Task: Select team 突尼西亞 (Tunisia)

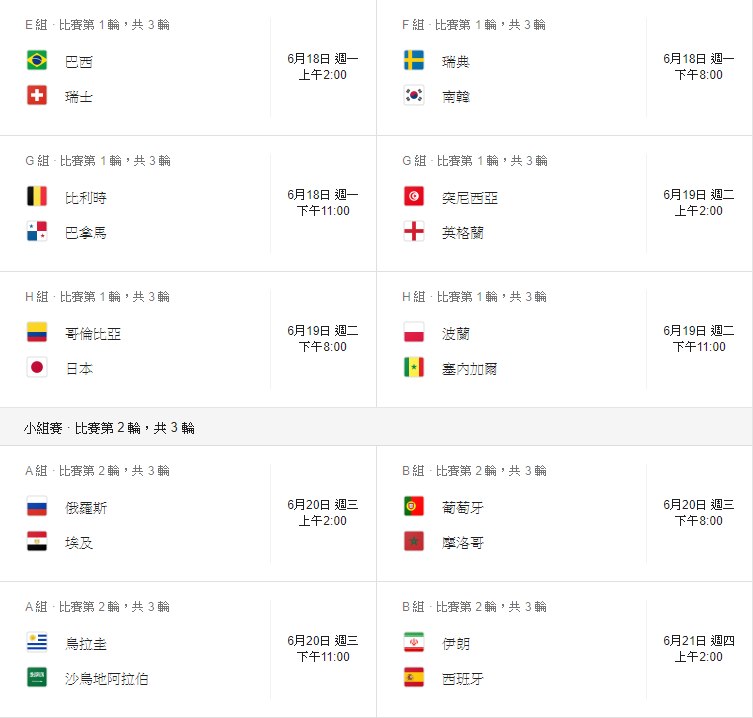Action: [x=469, y=198]
